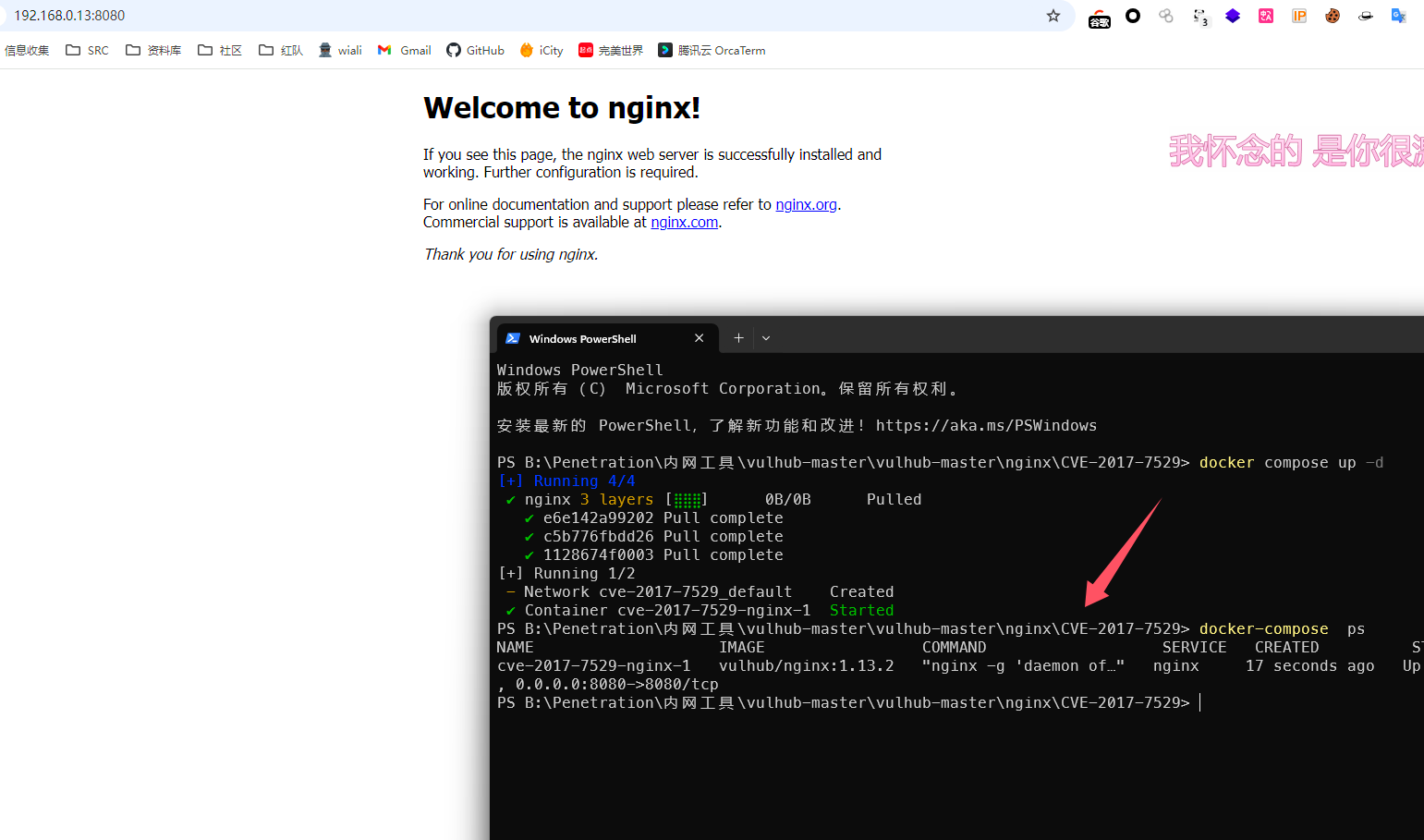Open the panda extension with badge 3
Screen dimensions: 1424x840
1199,16
